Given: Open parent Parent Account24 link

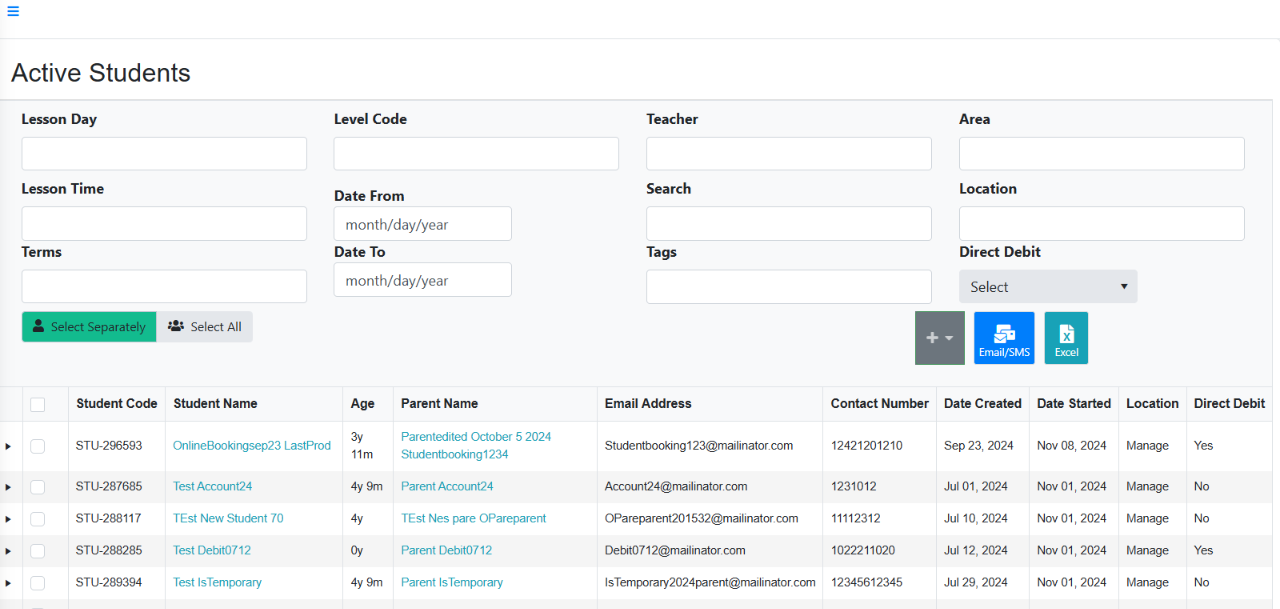Looking at the screenshot, I should [447, 487].
